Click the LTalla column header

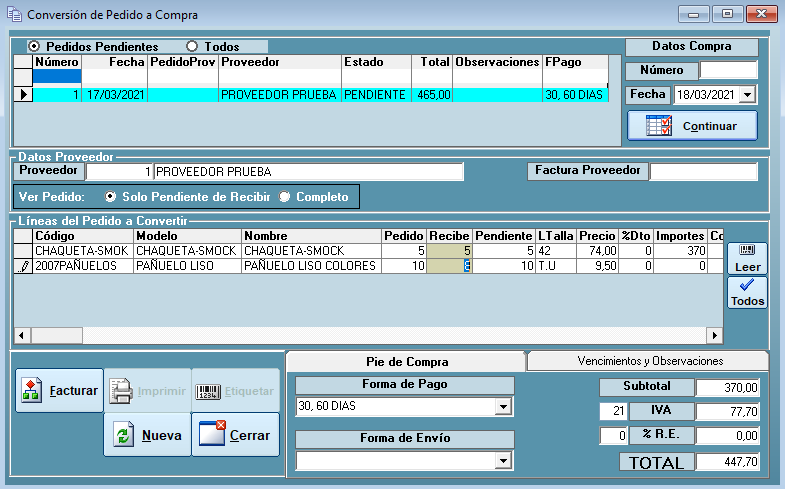[x=556, y=236]
